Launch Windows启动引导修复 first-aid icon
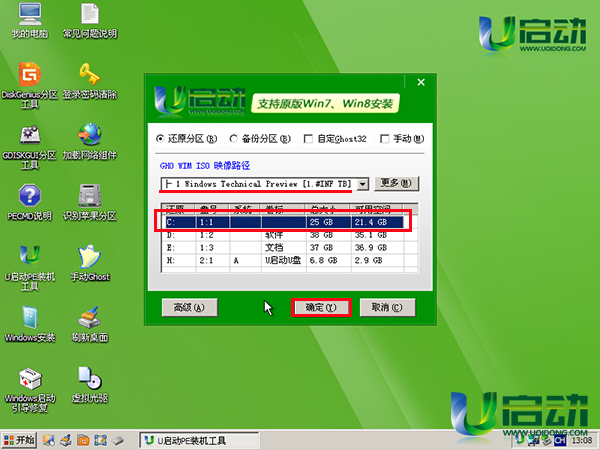600x450 pixels. pos(30,390)
